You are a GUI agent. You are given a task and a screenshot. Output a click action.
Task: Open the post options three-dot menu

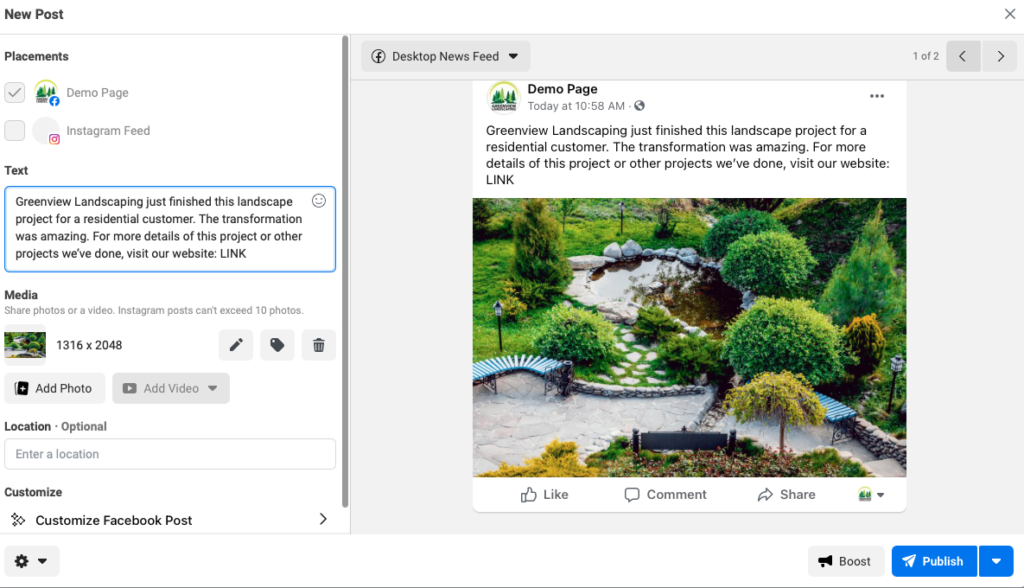coord(877,96)
